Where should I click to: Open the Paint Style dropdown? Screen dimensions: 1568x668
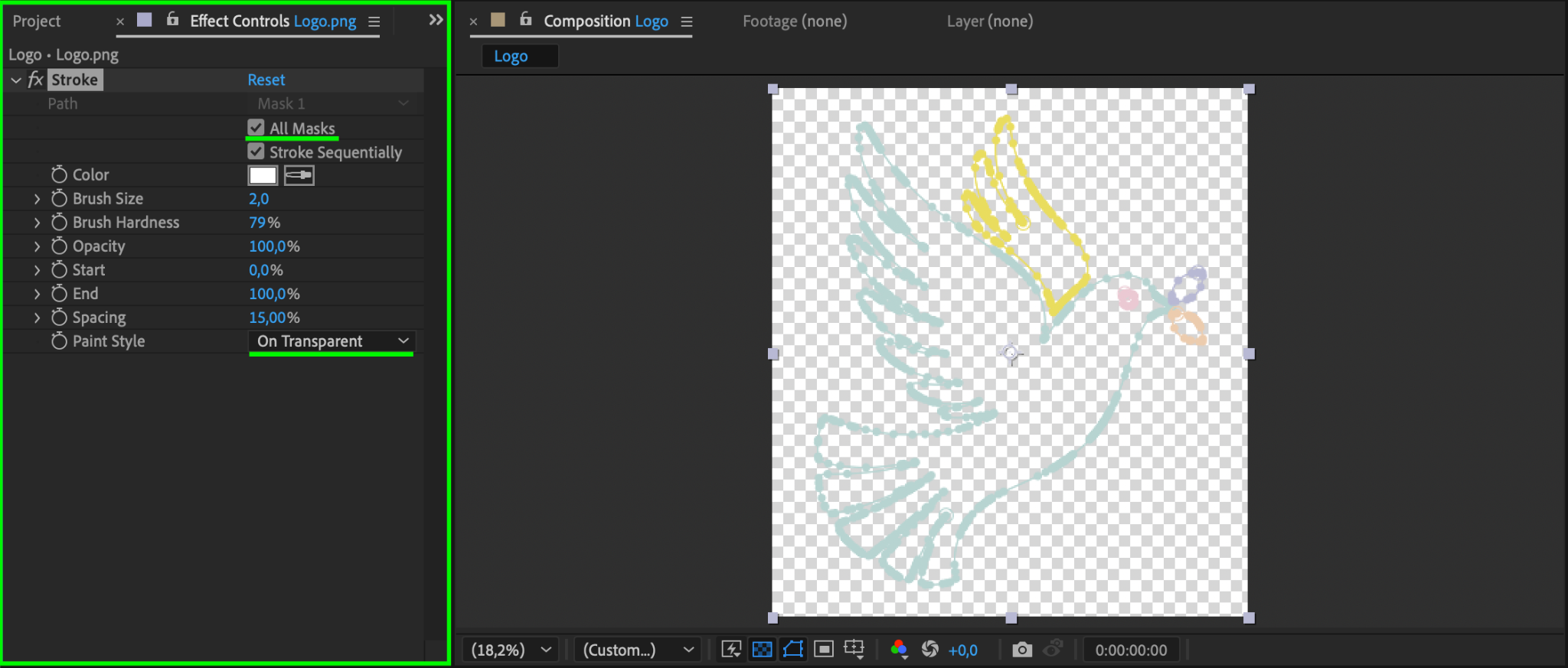[332, 341]
